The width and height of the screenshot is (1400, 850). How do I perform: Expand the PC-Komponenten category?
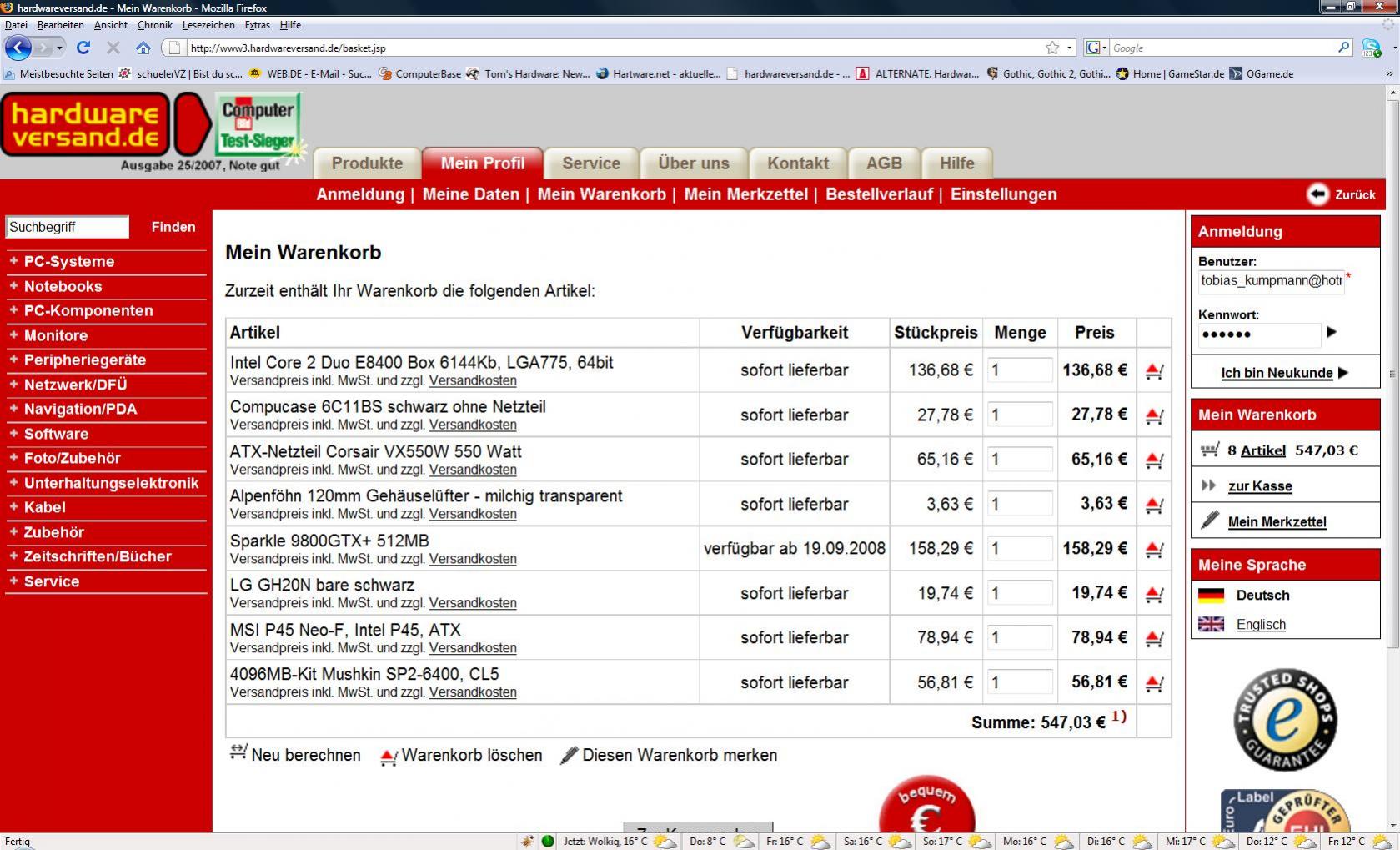click(x=88, y=310)
